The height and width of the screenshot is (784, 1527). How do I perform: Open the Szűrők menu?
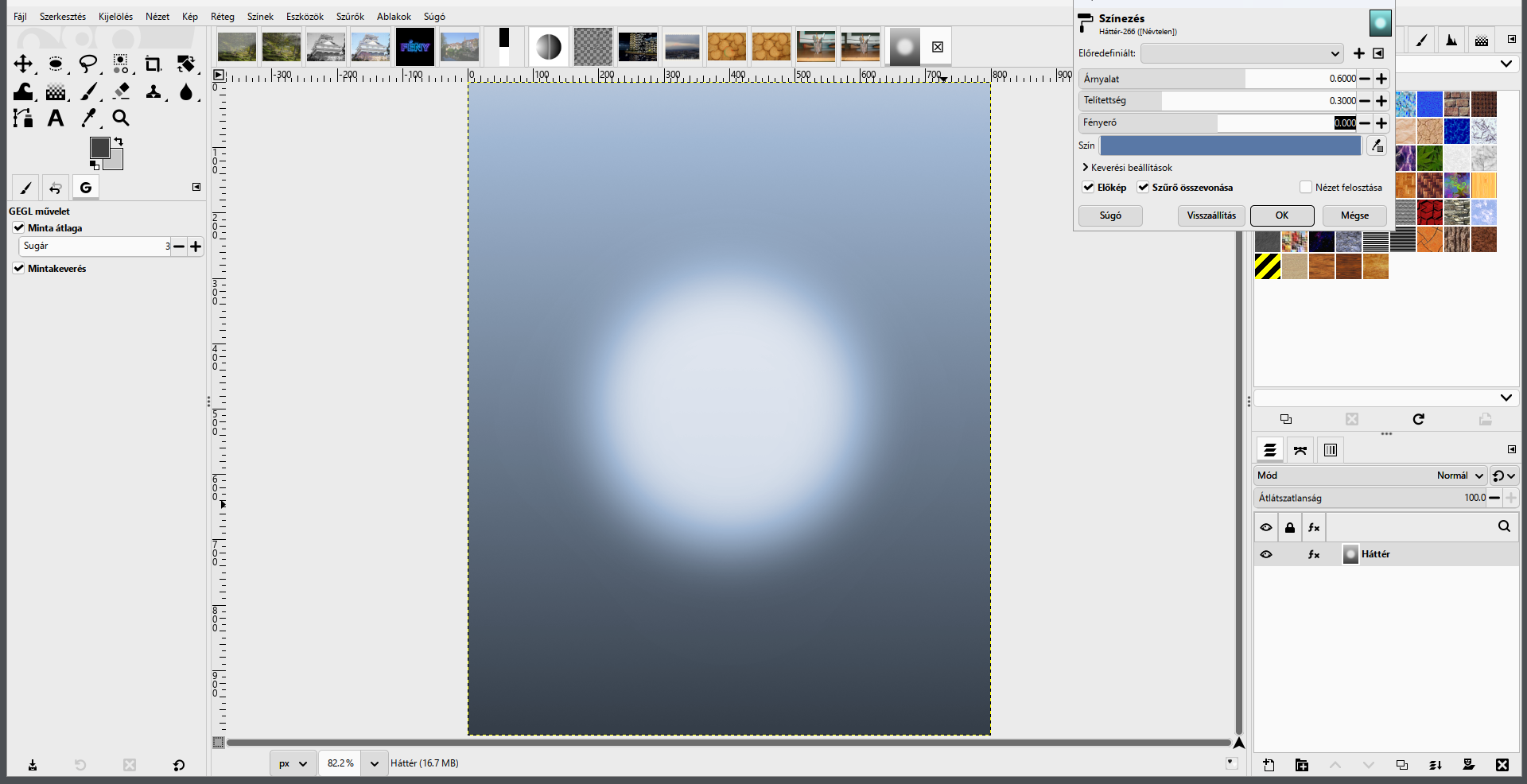click(x=350, y=16)
